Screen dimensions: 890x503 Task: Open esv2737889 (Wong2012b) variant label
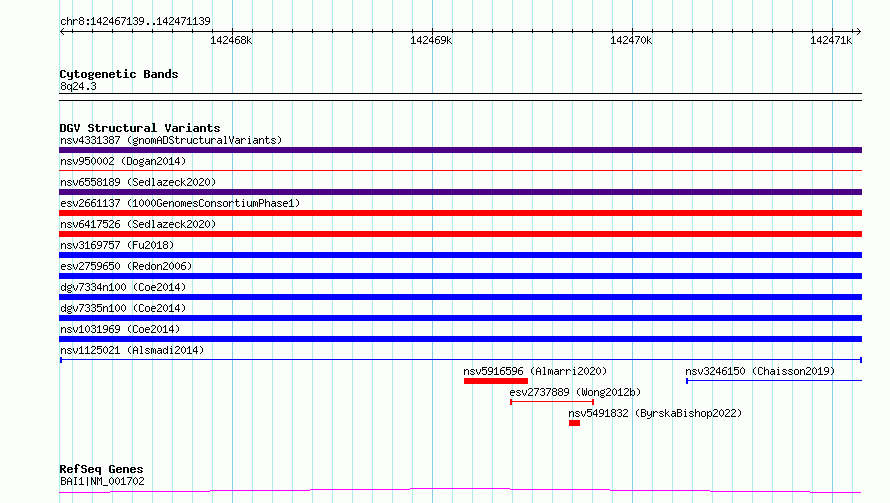pos(575,392)
